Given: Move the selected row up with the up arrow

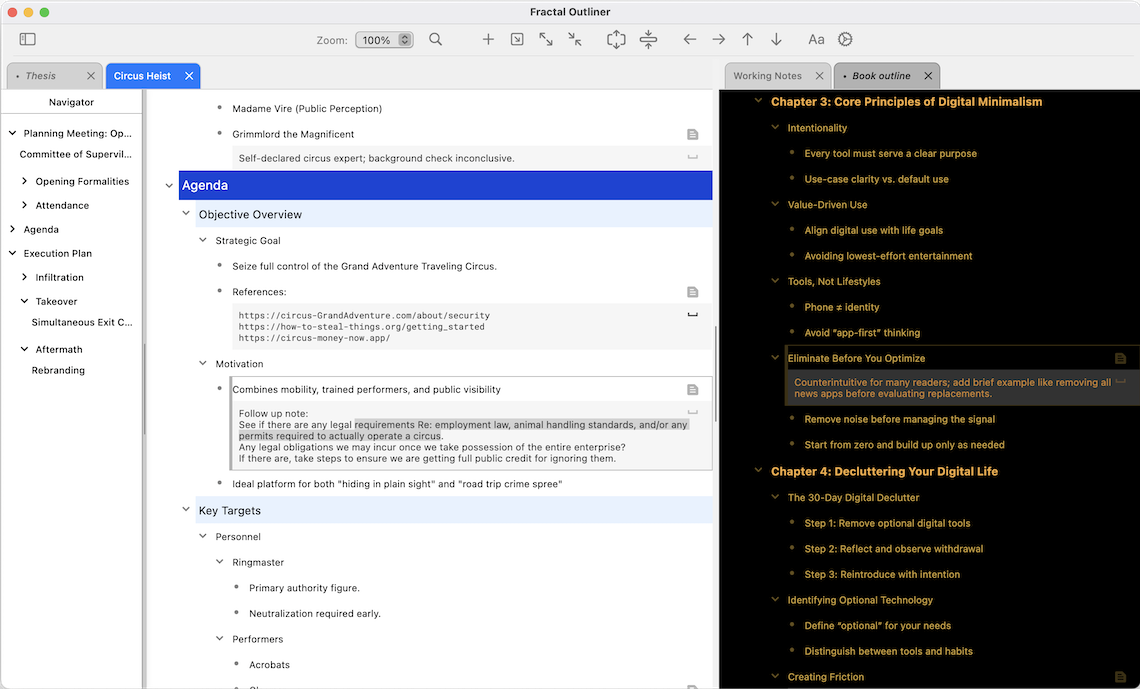Looking at the screenshot, I should [x=747, y=39].
